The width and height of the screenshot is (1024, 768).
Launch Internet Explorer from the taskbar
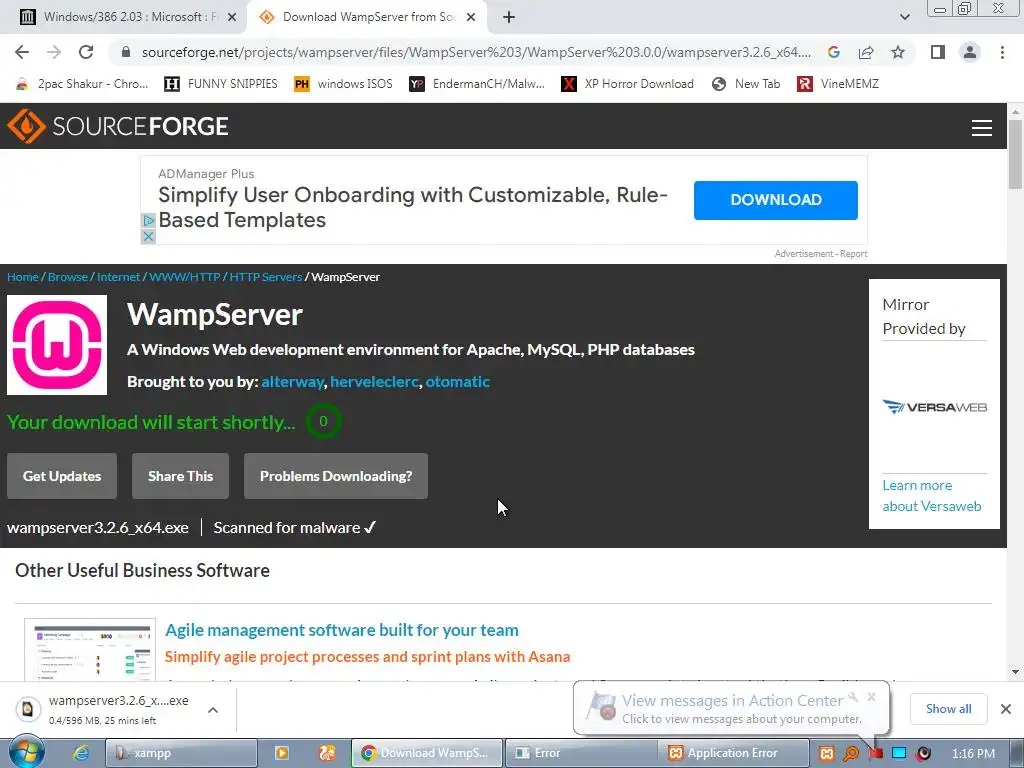click(80, 753)
